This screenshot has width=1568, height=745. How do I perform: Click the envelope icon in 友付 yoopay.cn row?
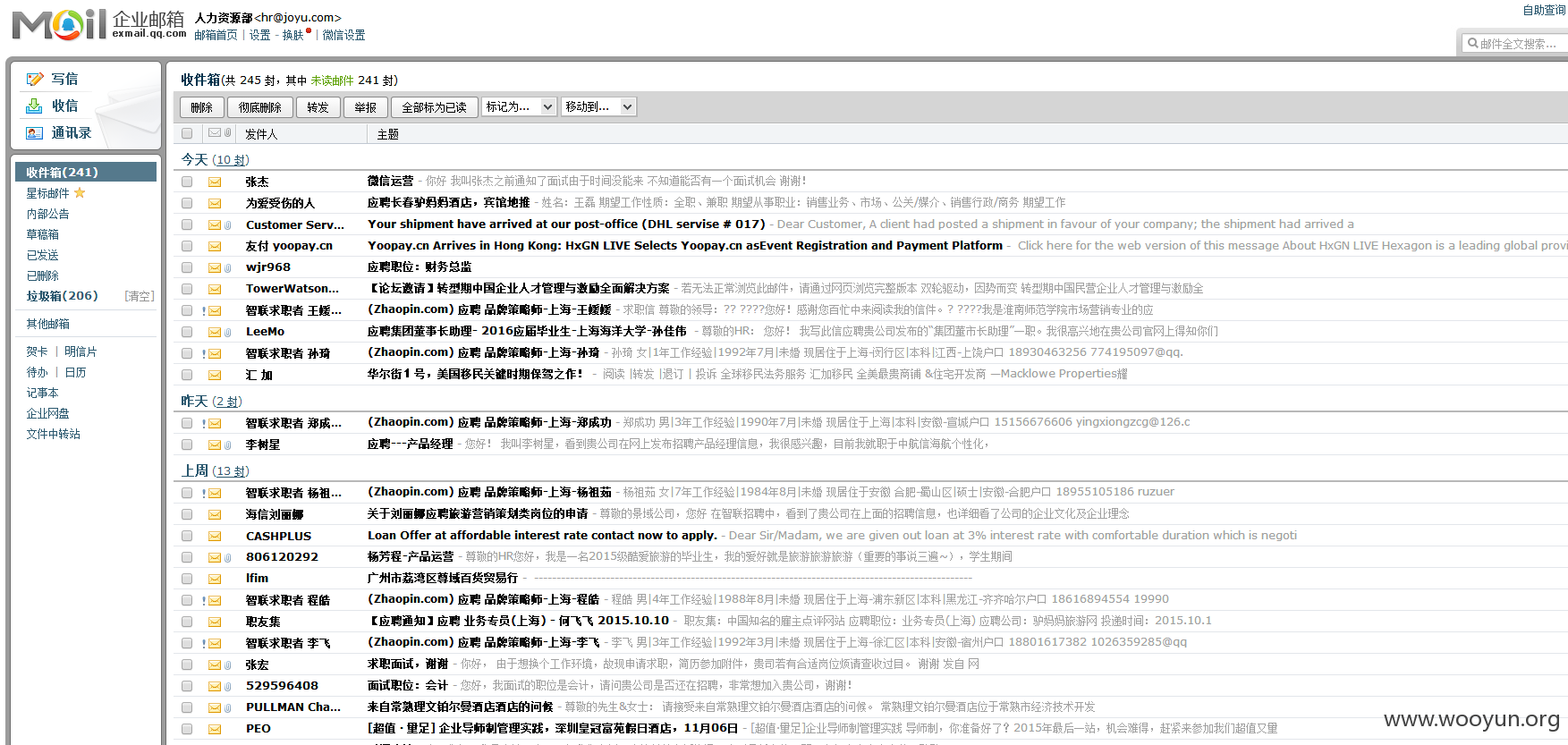tap(215, 246)
